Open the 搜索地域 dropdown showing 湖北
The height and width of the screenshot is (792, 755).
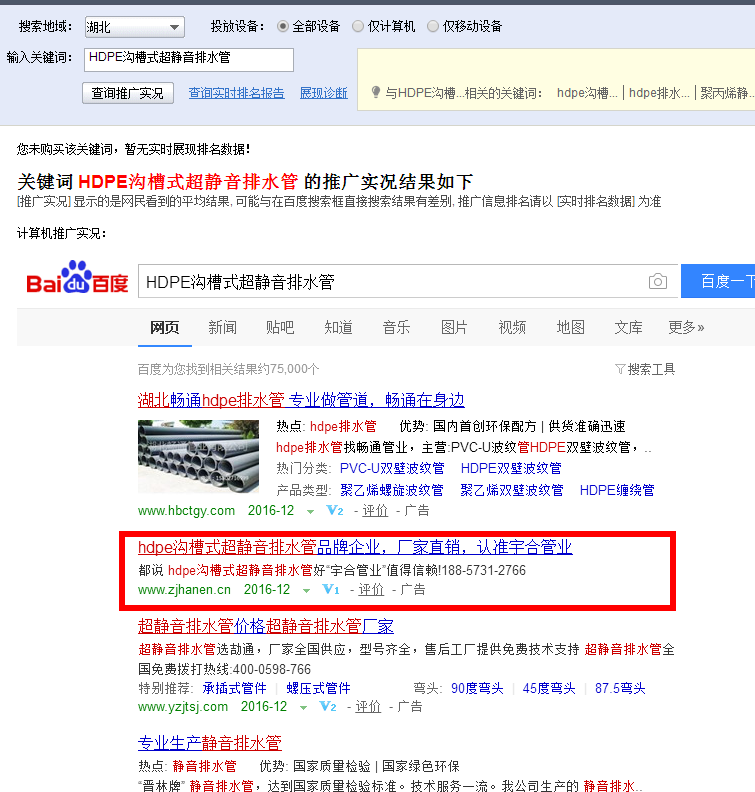tap(135, 27)
